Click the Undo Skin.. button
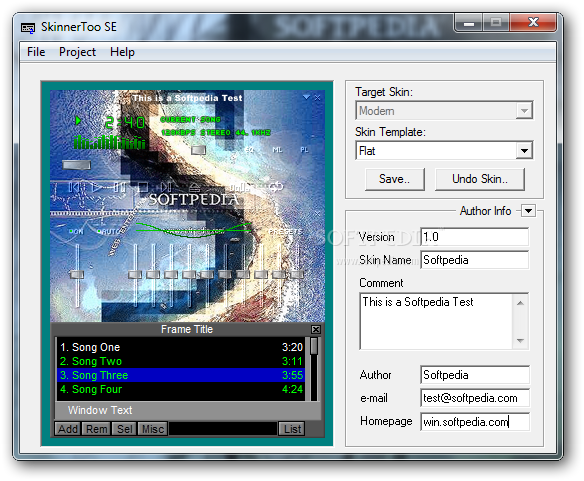Image resolution: width=584 pixels, height=481 pixels. coord(480,179)
